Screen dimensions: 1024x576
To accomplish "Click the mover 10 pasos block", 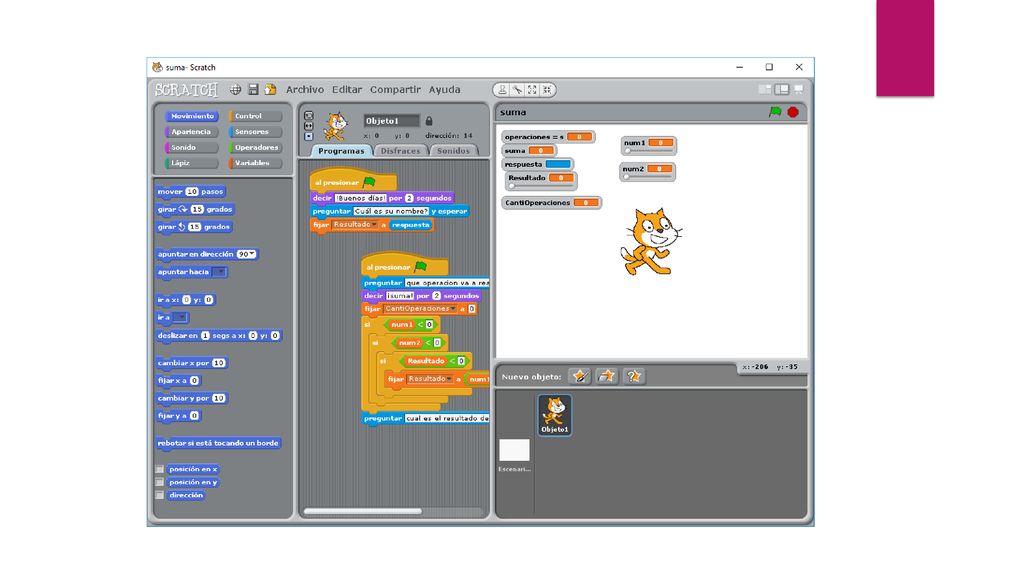I will pos(191,191).
